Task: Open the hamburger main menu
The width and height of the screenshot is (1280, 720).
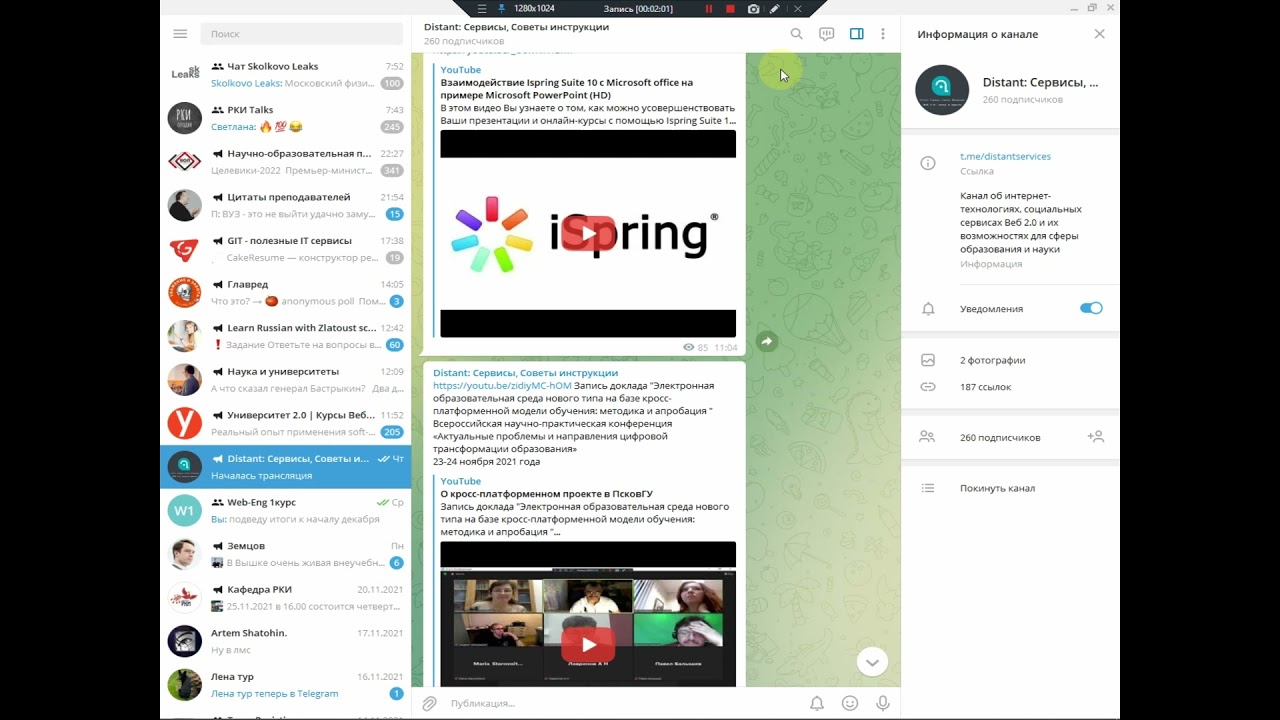Action: 180,33
